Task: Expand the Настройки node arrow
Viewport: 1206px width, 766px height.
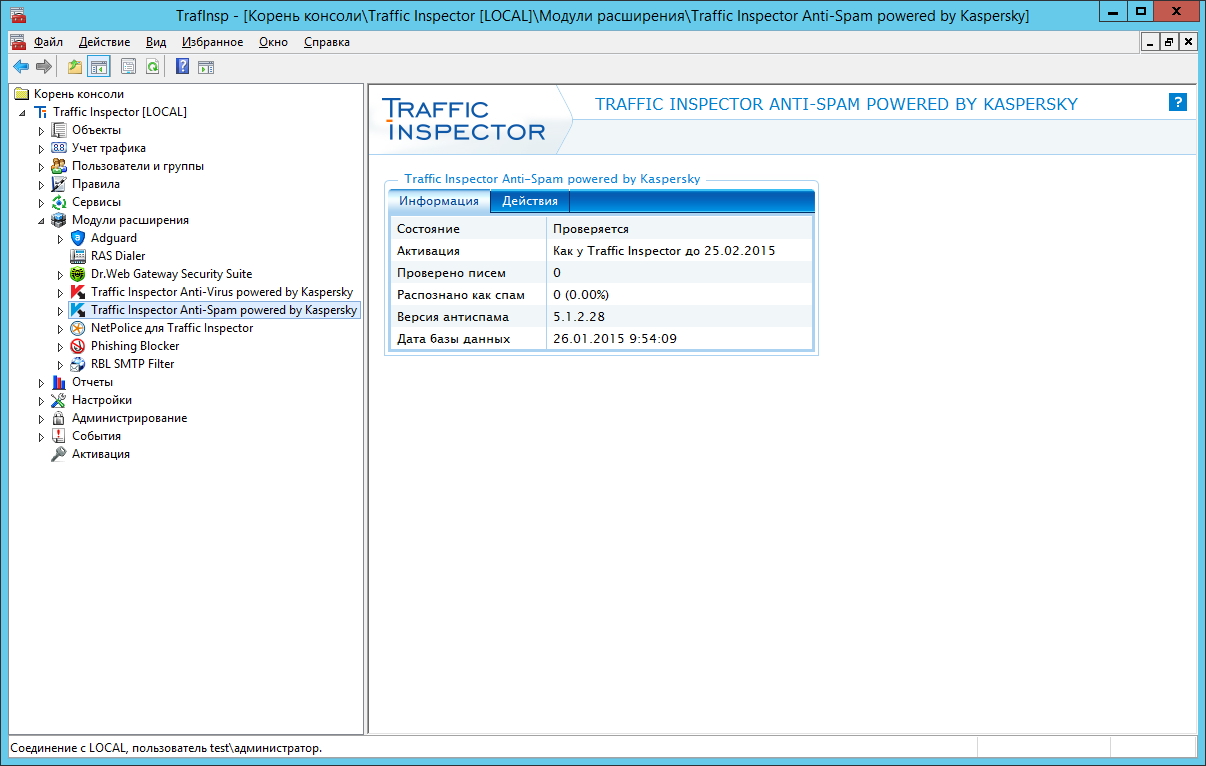Action: coord(42,400)
